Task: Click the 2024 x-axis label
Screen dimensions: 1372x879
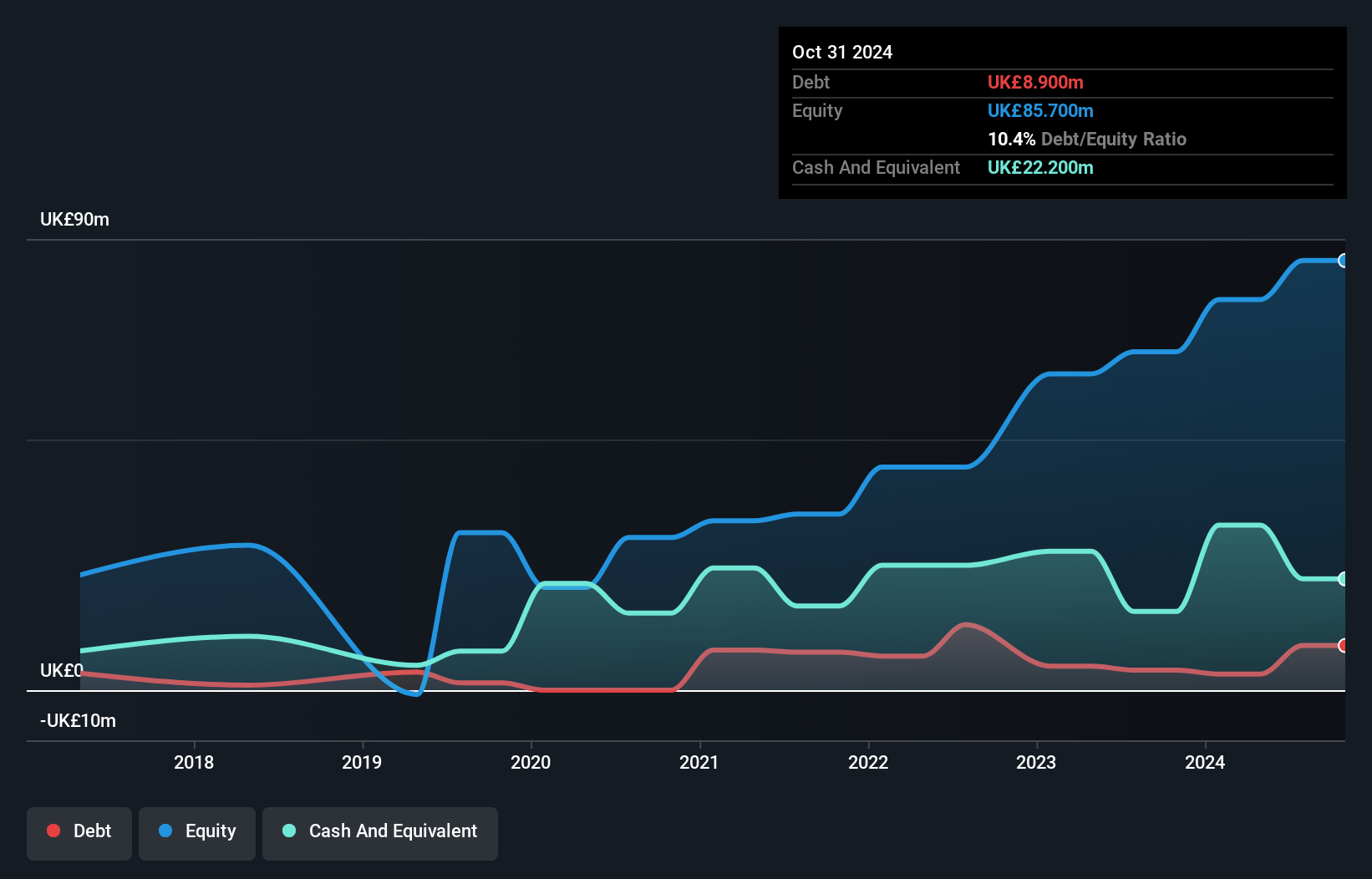Action: pos(1205,762)
